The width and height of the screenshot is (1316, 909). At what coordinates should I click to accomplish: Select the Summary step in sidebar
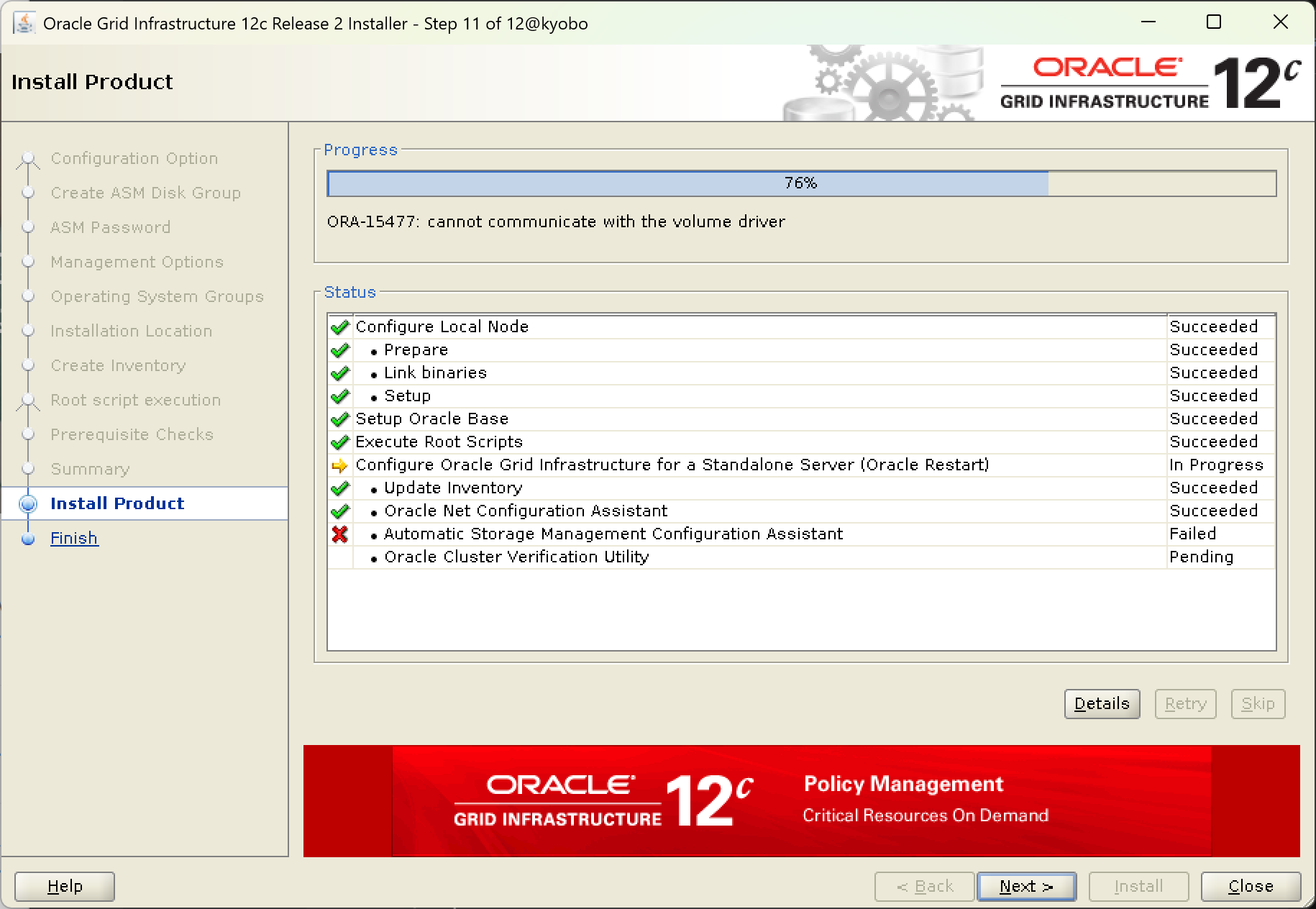(x=90, y=469)
